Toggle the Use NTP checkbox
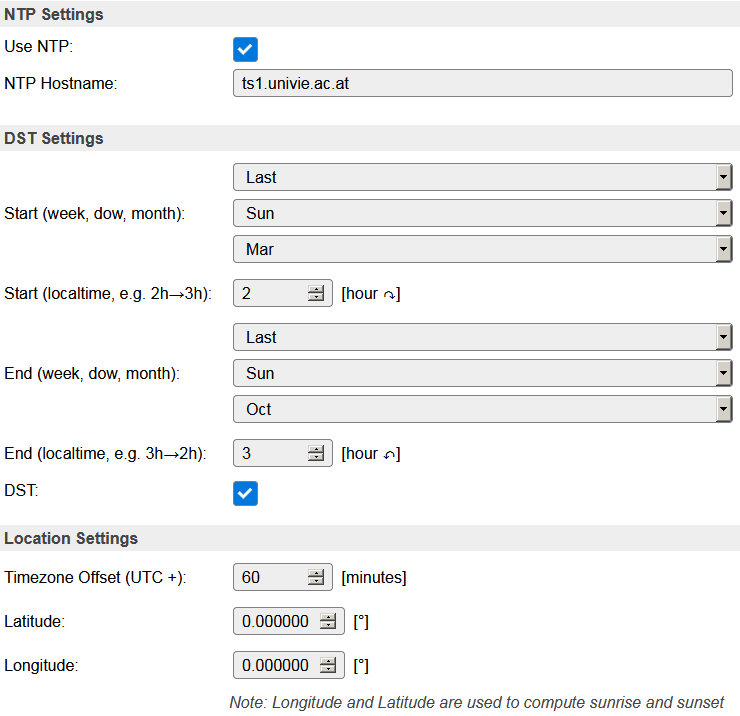 (245, 49)
